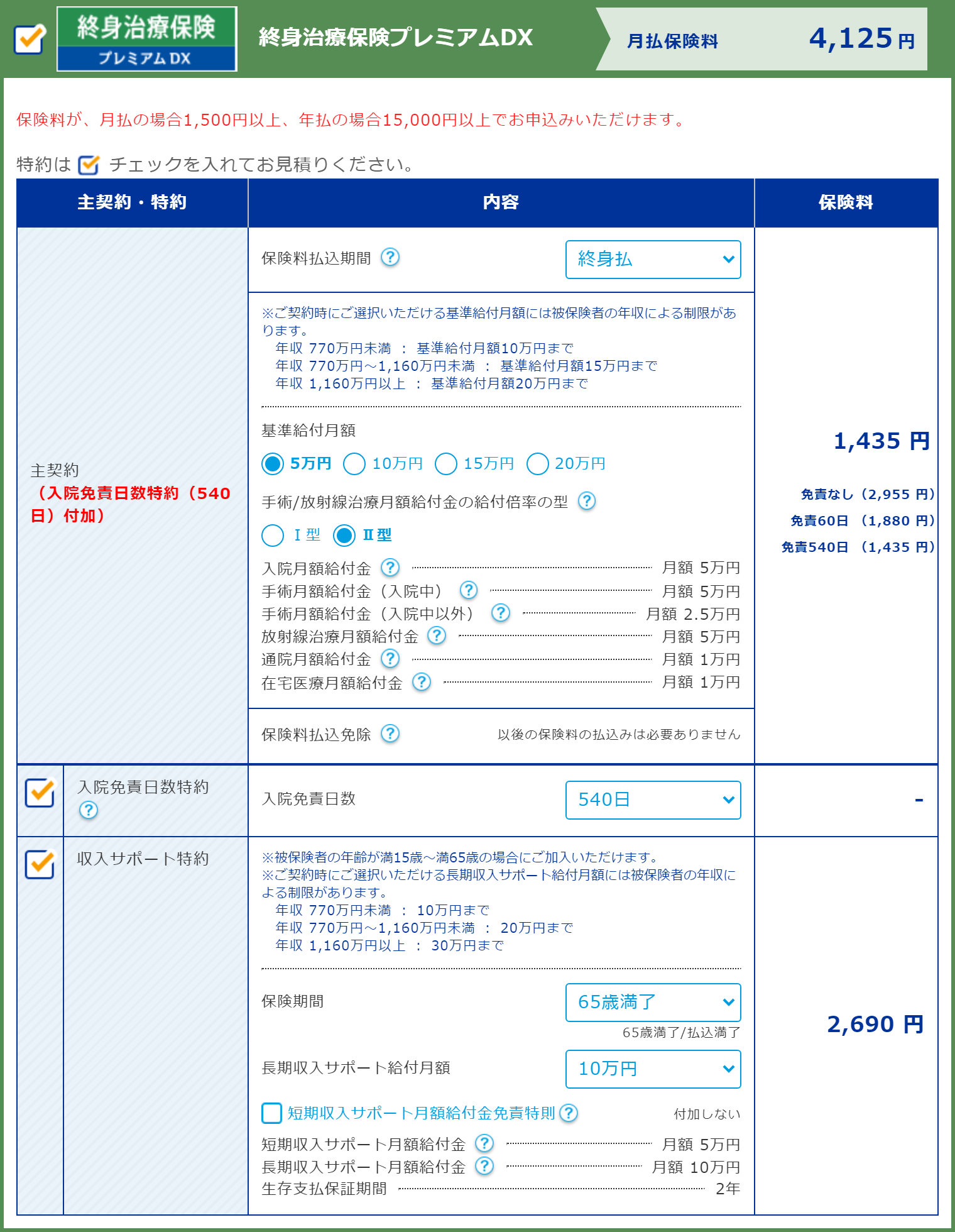Open help for 保険料払込期間

pyautogui.click(x=390, y=257)
